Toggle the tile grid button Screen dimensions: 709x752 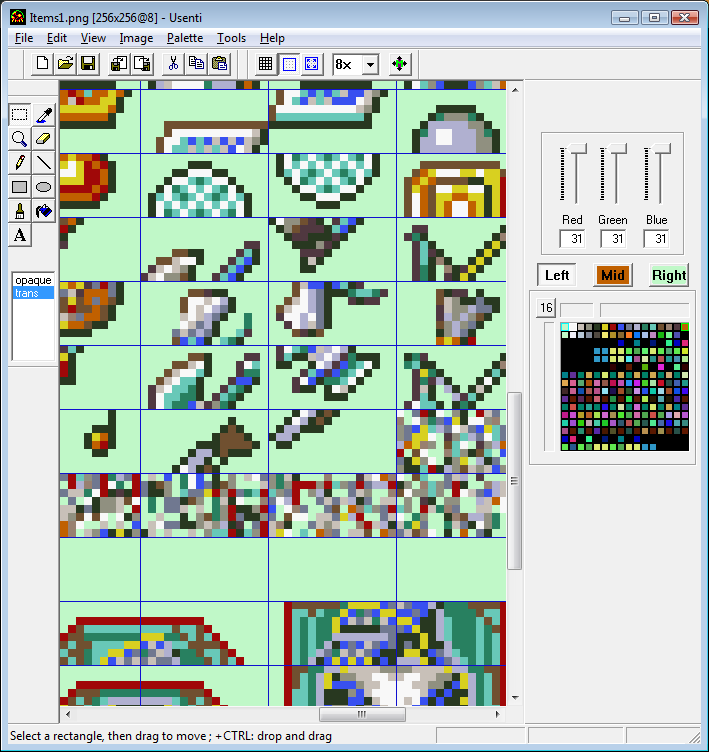[289, 64]
